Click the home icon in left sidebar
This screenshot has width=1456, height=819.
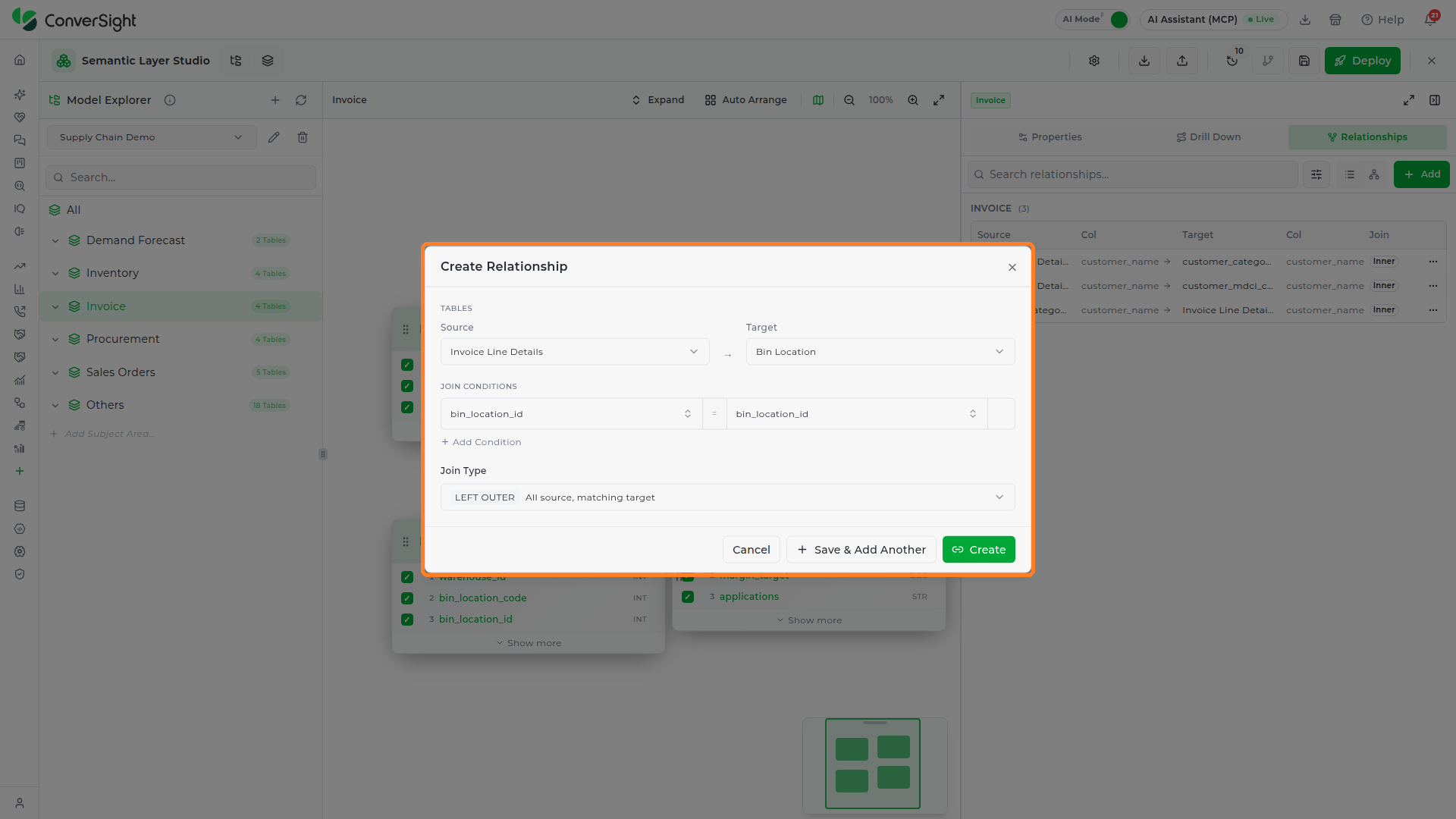tap(20, 60)
